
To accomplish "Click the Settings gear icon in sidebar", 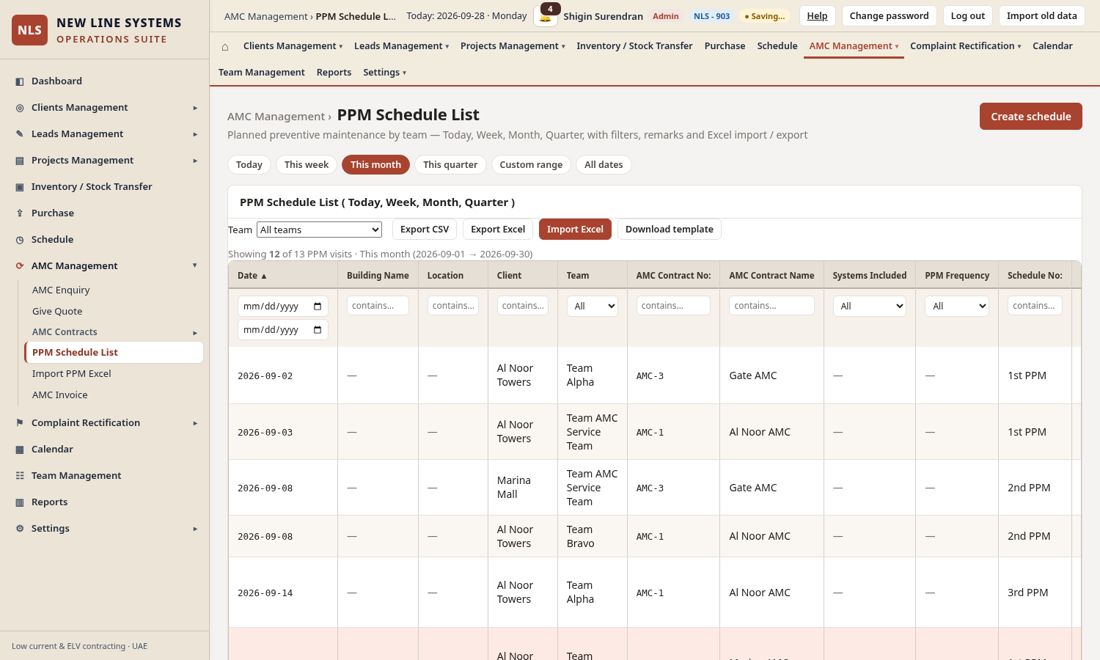I will tap(20, 529).
